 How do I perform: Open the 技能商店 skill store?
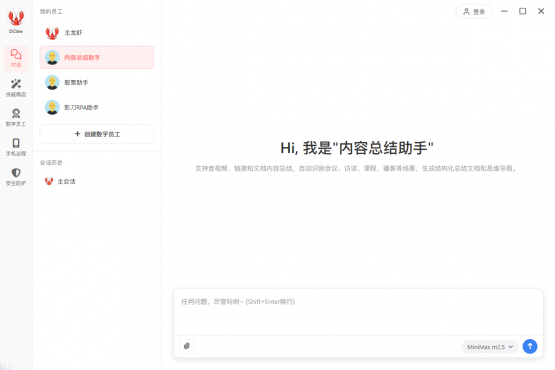pyautogui.click(x=16, y=88)
